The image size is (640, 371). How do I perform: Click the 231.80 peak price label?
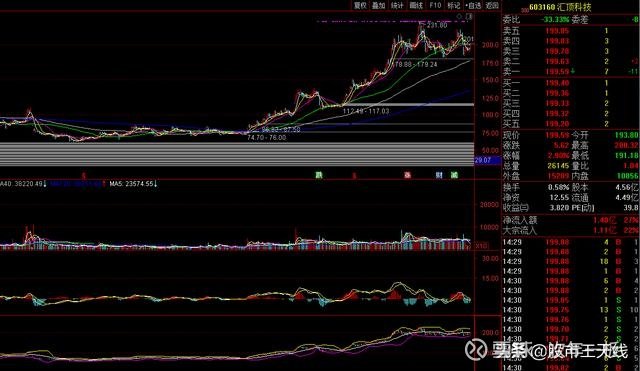437,25
